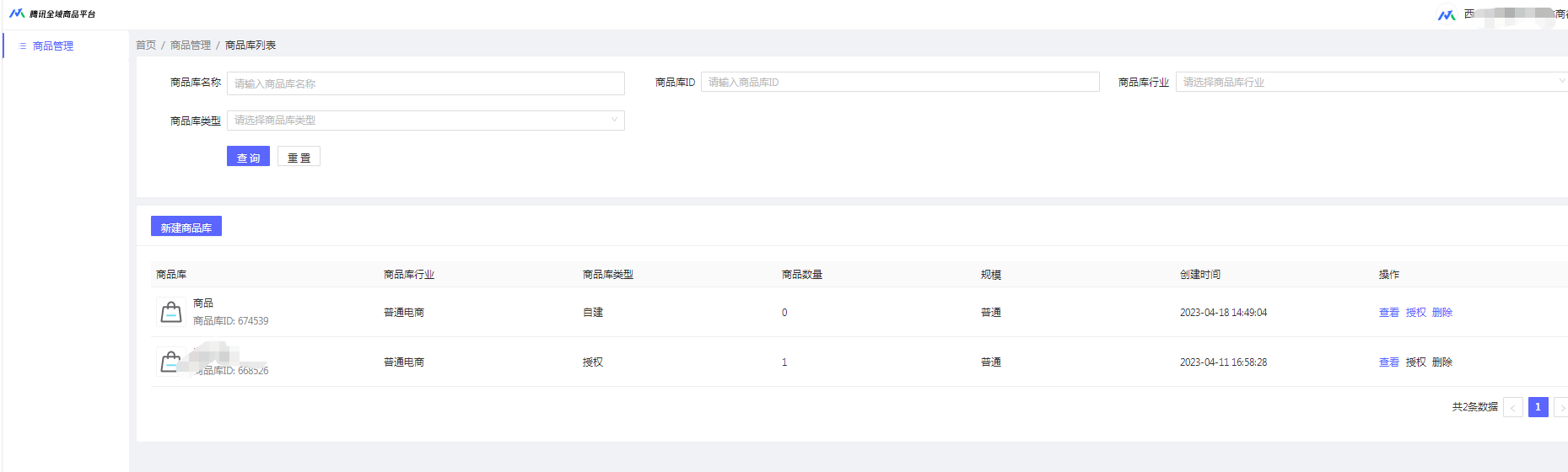Click 删除 for the 2023-04-11 library

point(1442,362)
